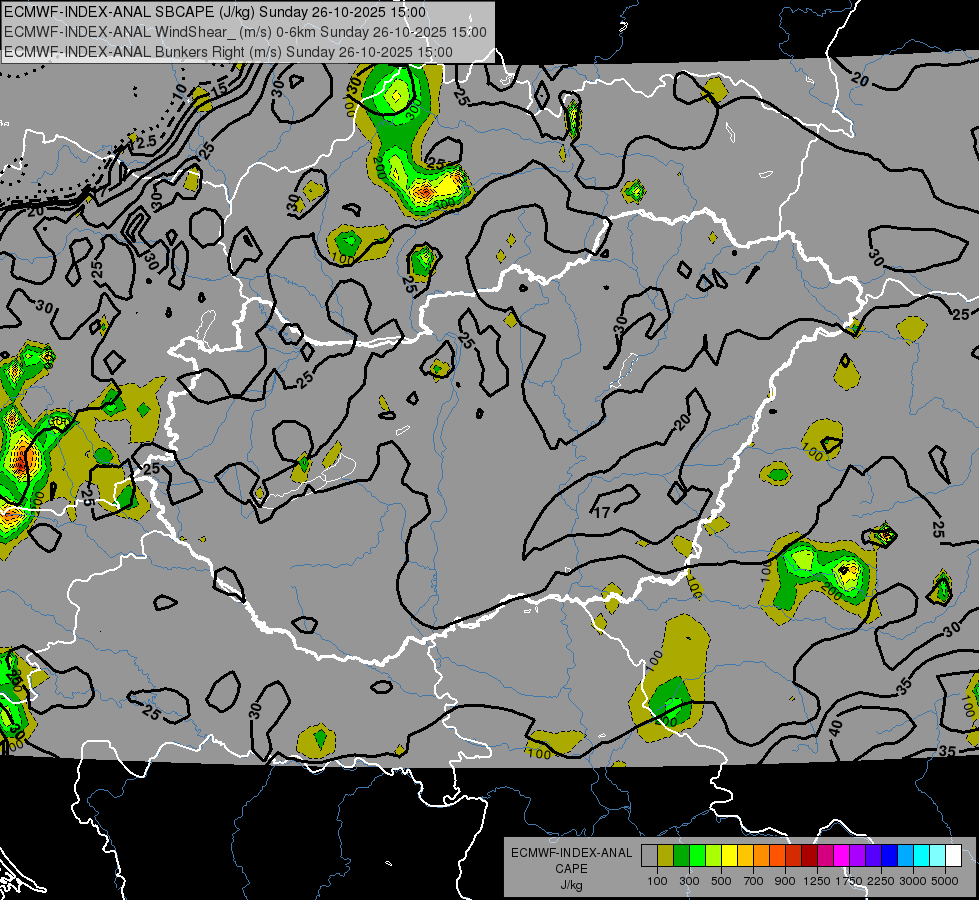Click the 700 legend tick value

pyautogui.click(x=754, y=881)
